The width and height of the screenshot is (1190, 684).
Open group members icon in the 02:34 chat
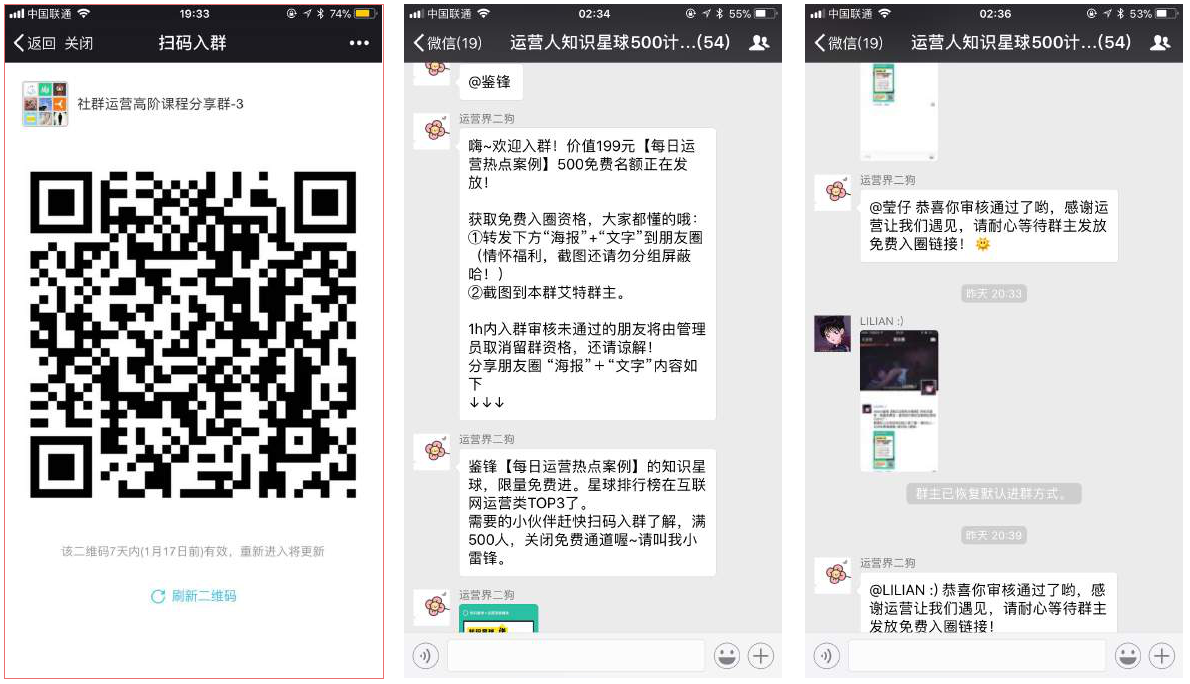click(759, 43)
